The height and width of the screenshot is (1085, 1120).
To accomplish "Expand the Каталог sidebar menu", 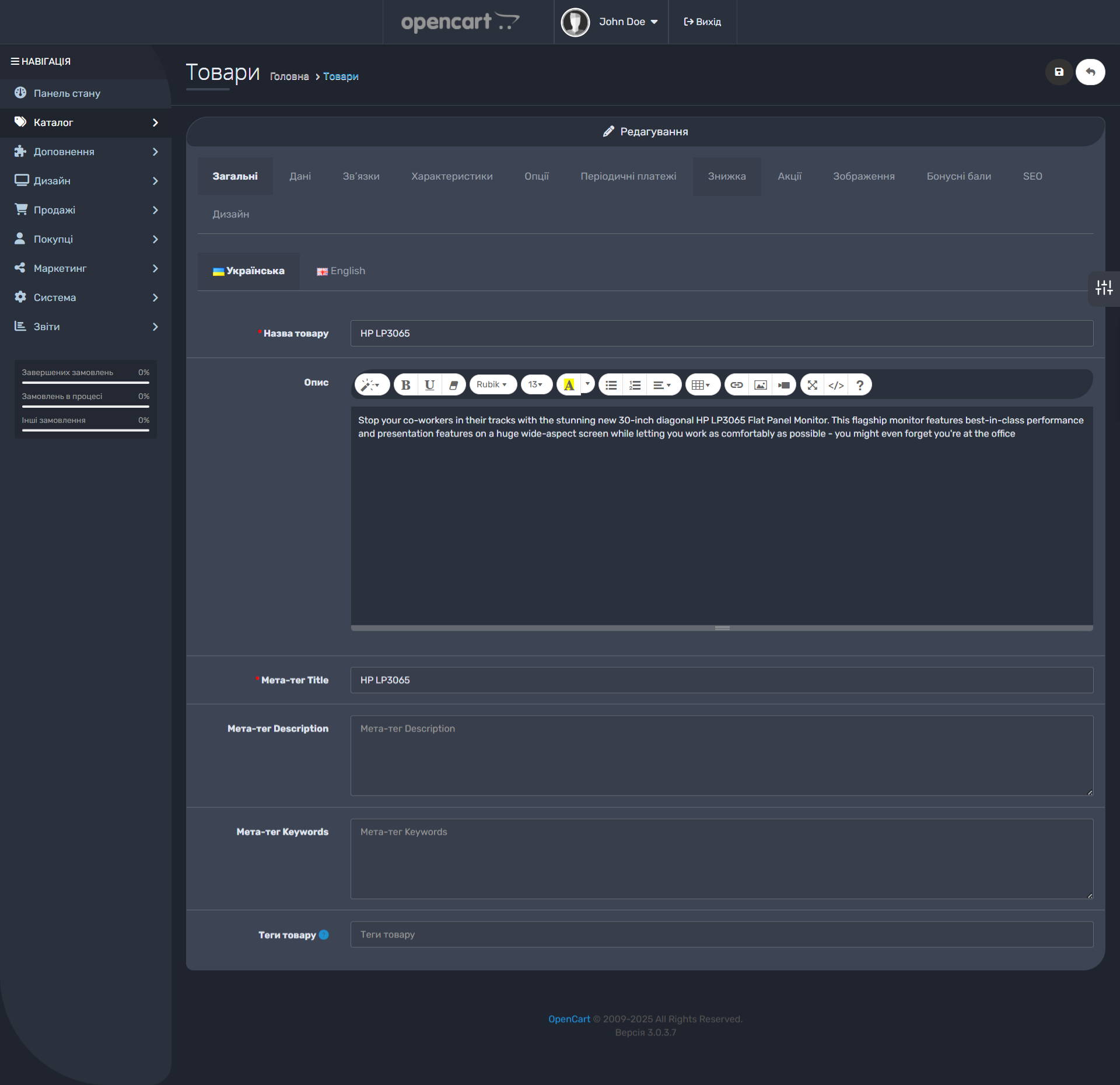I will point(86,123).
